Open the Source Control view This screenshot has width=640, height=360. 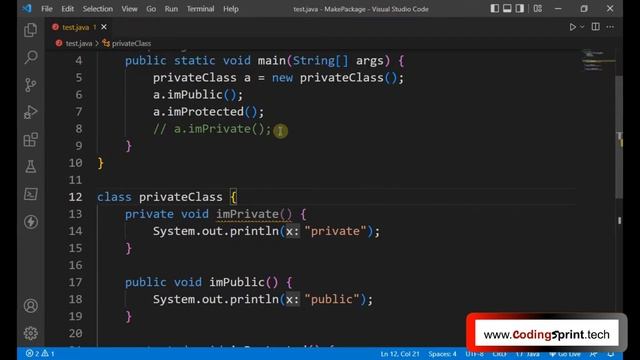[x=31, y=84]
